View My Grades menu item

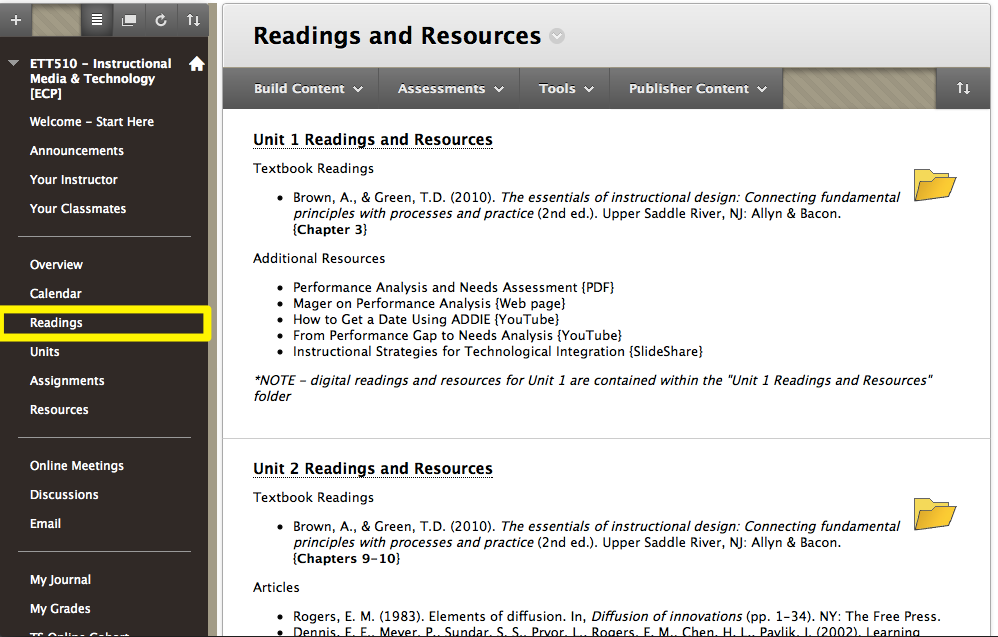pos(60,609)
